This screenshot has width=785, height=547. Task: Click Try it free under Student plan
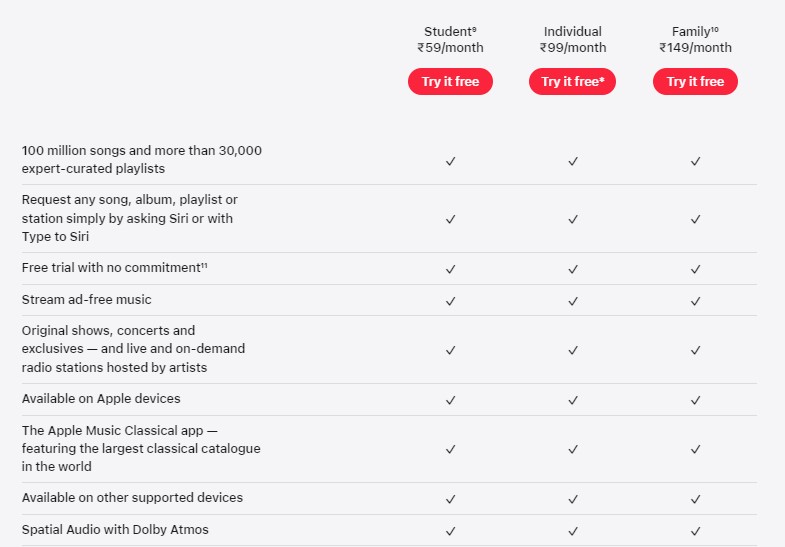pyautogui.click(x=450, y=82)
